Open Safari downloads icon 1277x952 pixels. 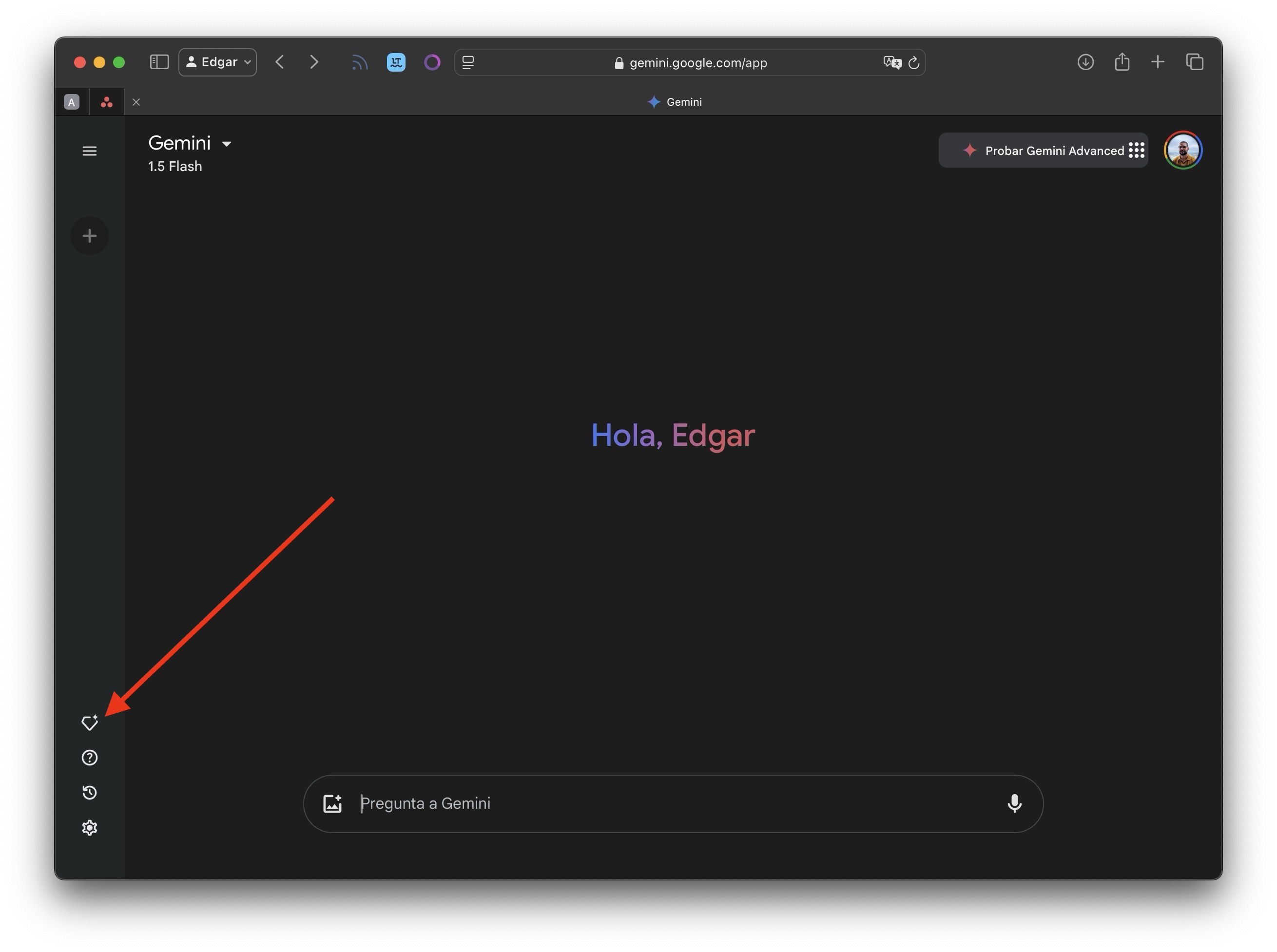[x=1085, y=62]
